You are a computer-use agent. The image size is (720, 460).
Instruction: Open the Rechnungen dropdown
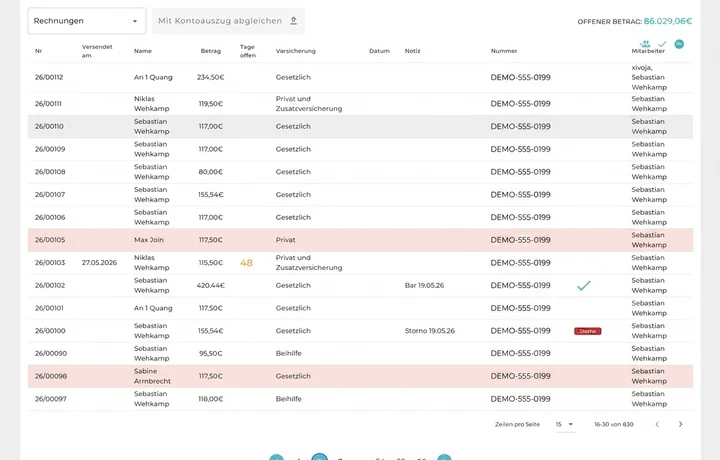click(87, 21)
